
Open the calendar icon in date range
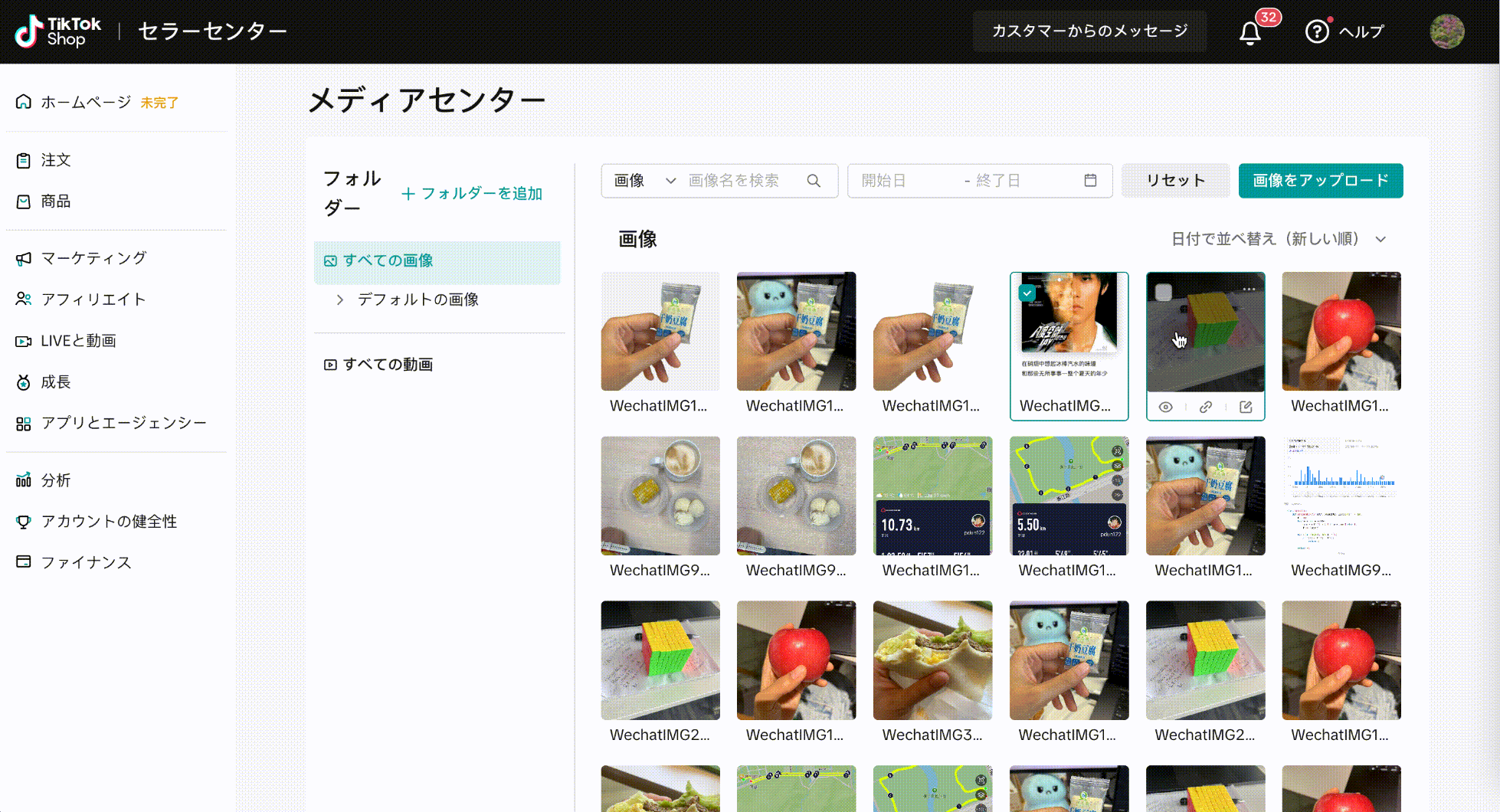(1090, 180)
